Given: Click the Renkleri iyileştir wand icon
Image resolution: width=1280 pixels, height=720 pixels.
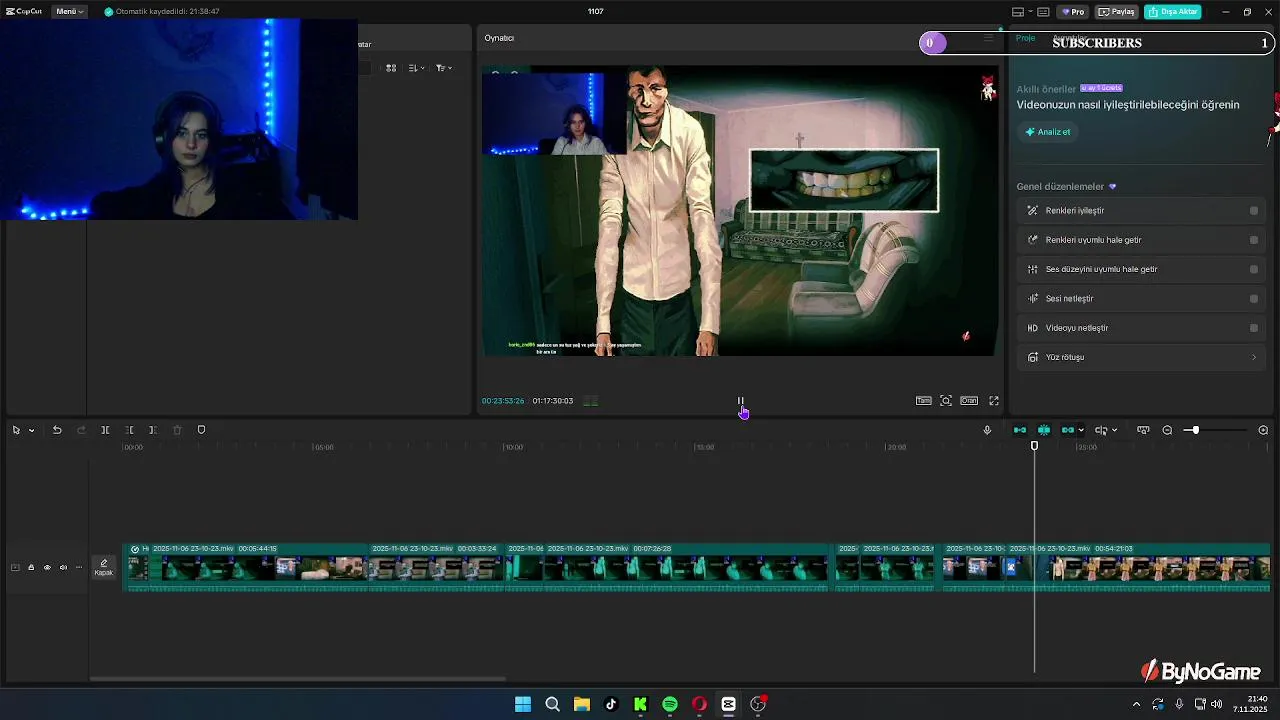Looking at the screenshot, I should coord(1033,211).
